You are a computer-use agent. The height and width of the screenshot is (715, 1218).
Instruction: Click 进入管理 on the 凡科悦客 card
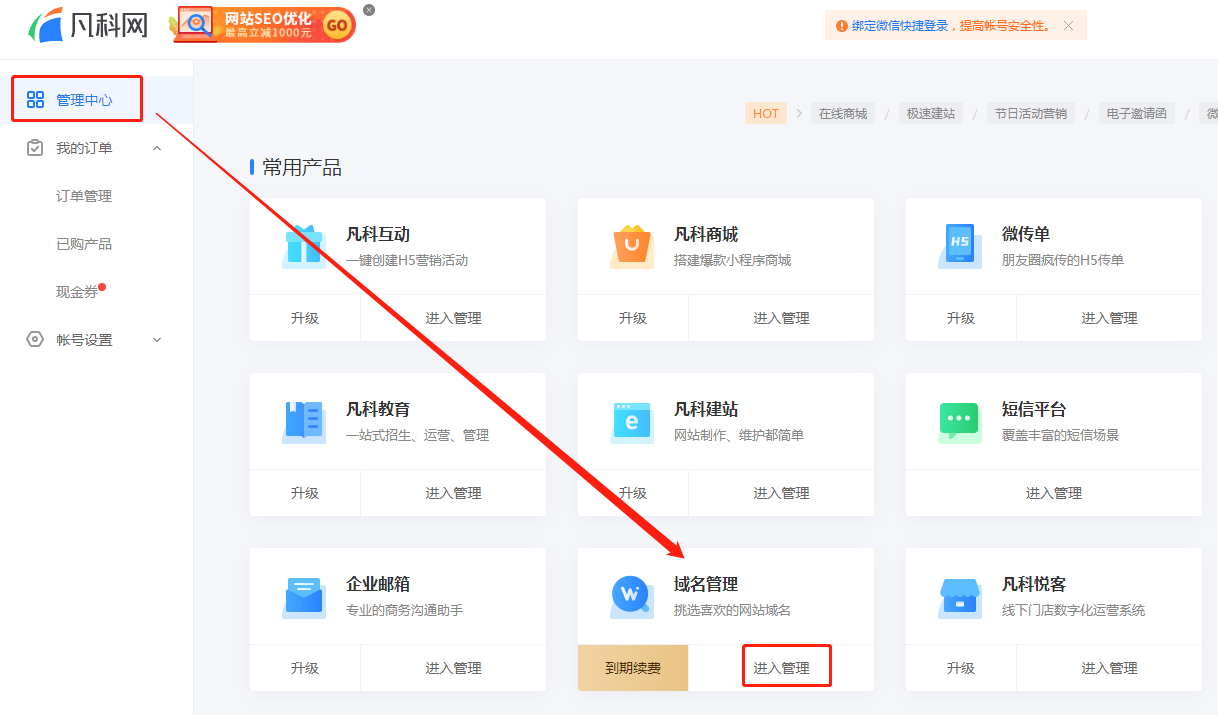(1109, 668)
